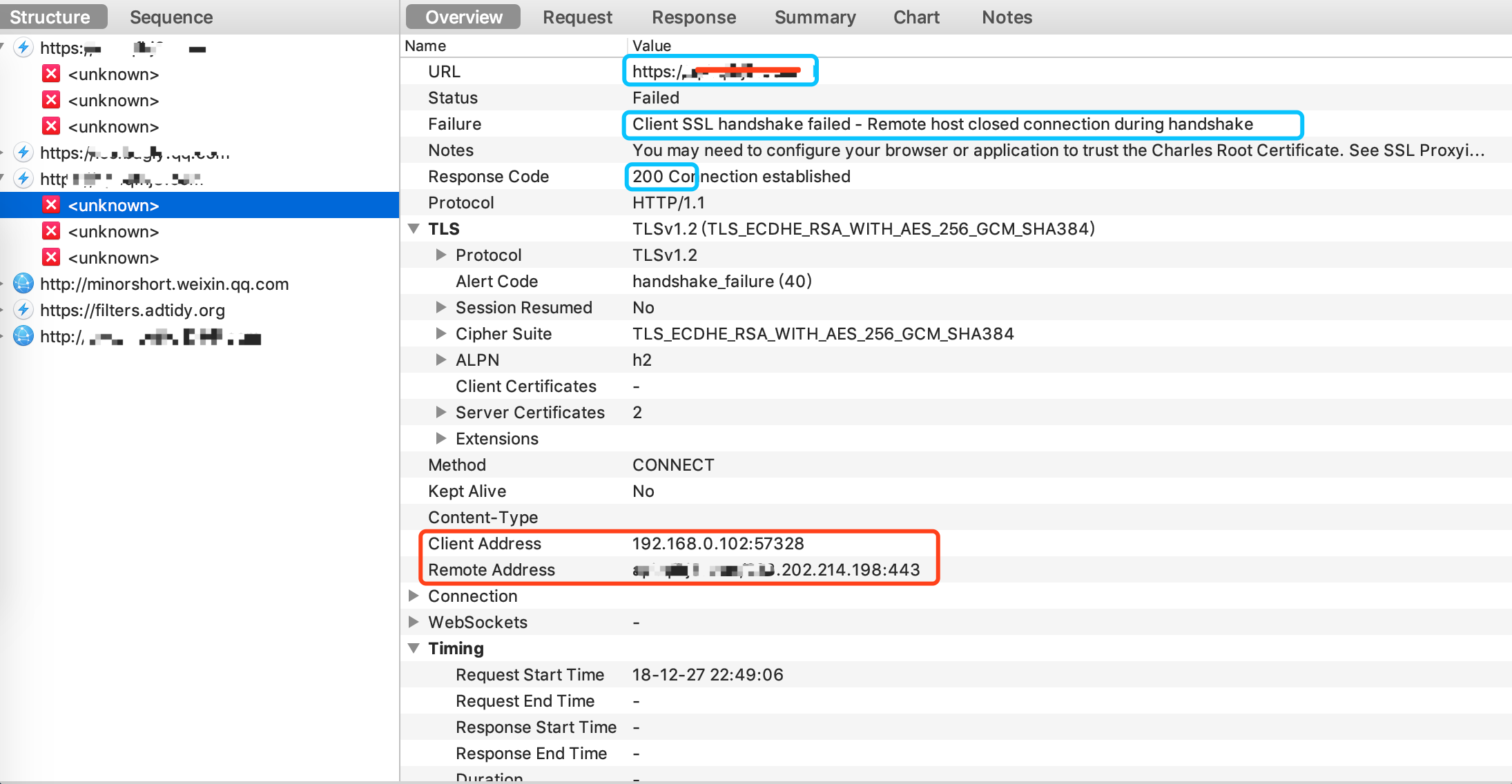The height and width of the screenshot is (784, 1512).
Task: Select the Status row showing Failed
Action: click(956, 97)
